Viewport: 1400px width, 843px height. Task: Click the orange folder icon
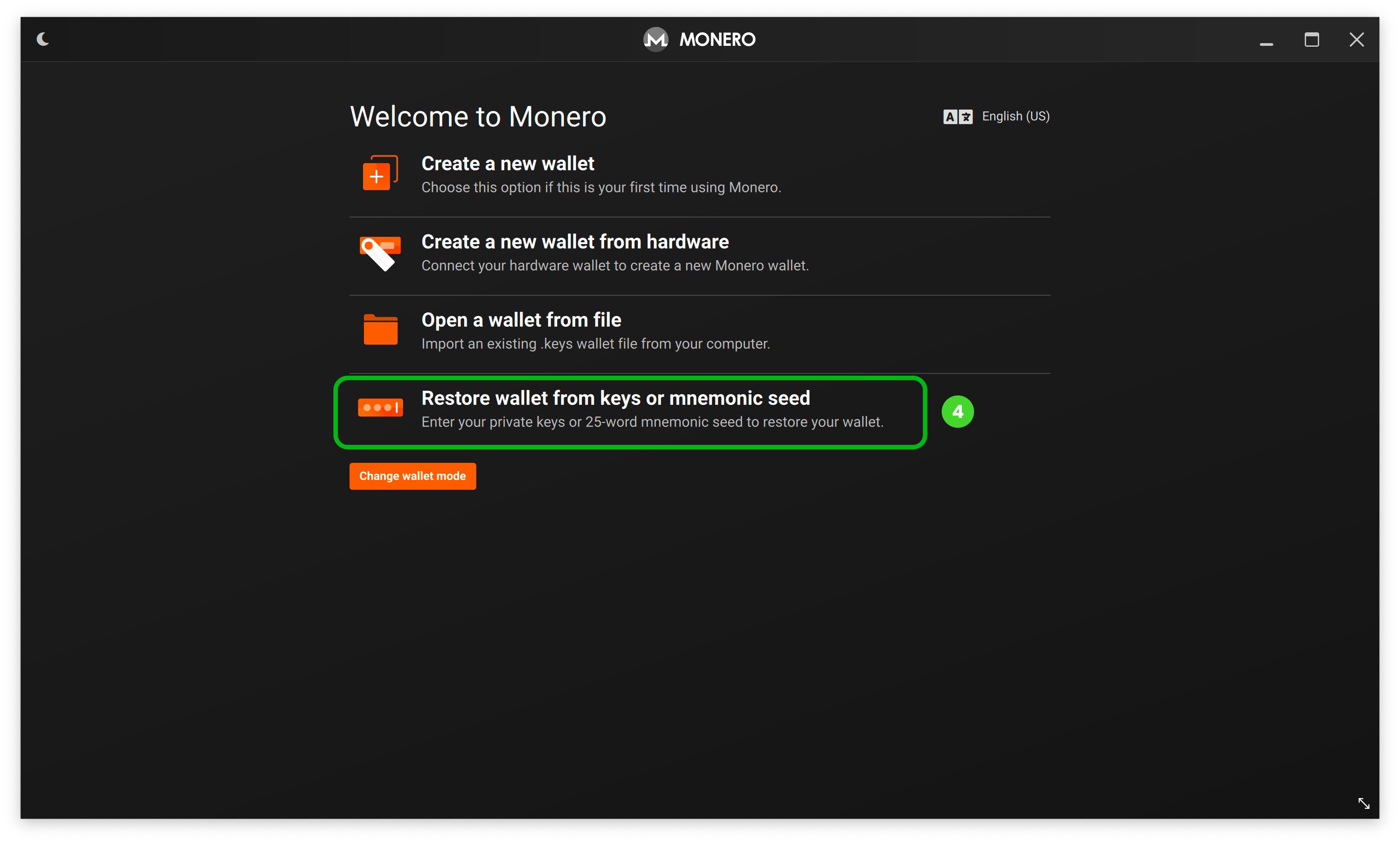click(x=380, y=329)
